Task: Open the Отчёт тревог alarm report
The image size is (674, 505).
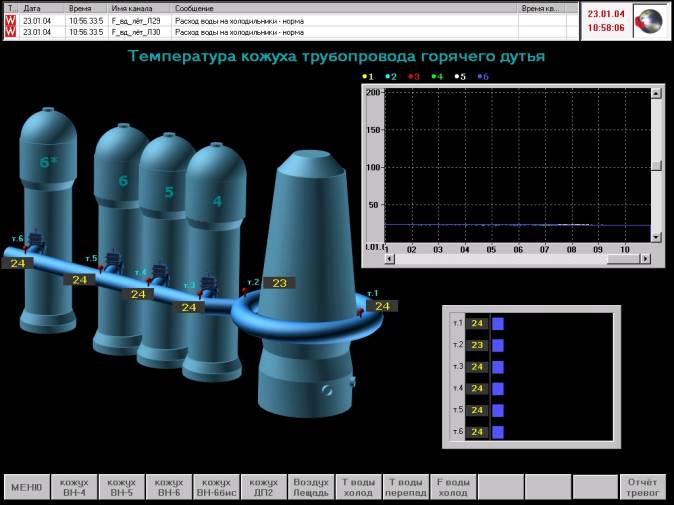Action: pyautogui.click(x=643, y=487)
